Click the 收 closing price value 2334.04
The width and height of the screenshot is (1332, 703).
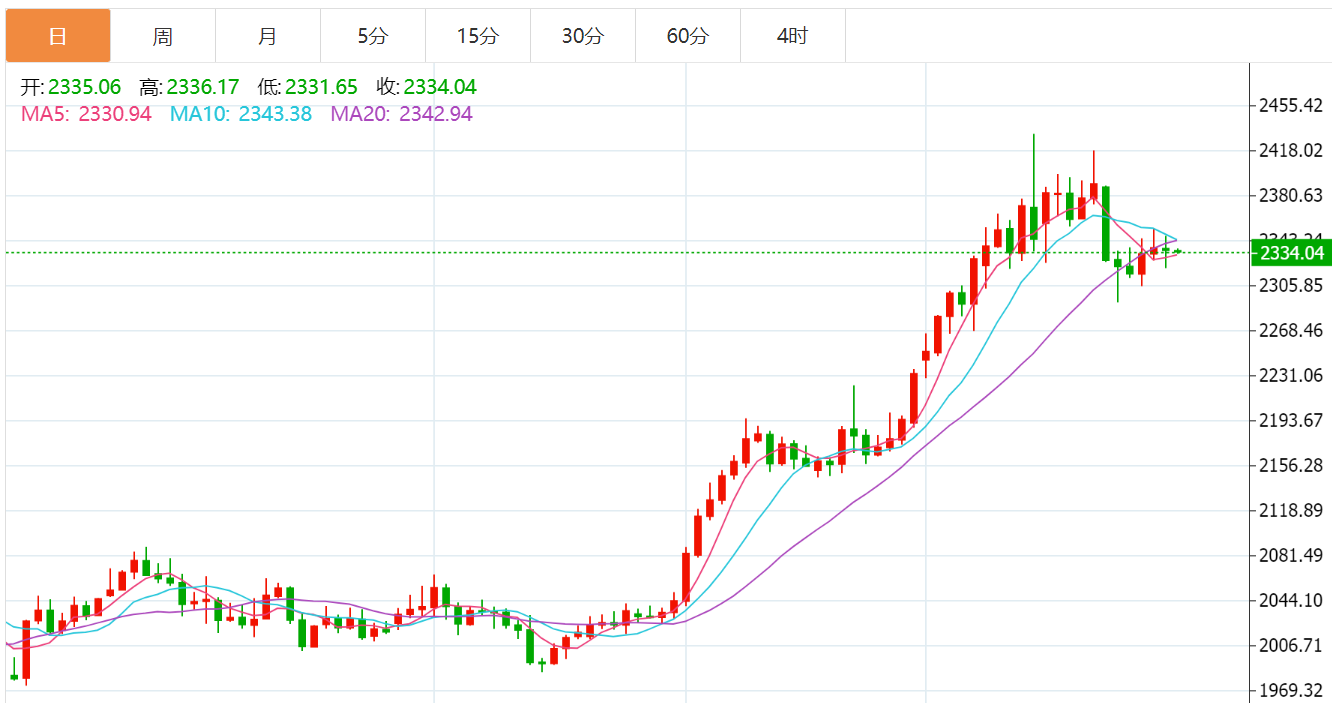[x=440, y=87]
